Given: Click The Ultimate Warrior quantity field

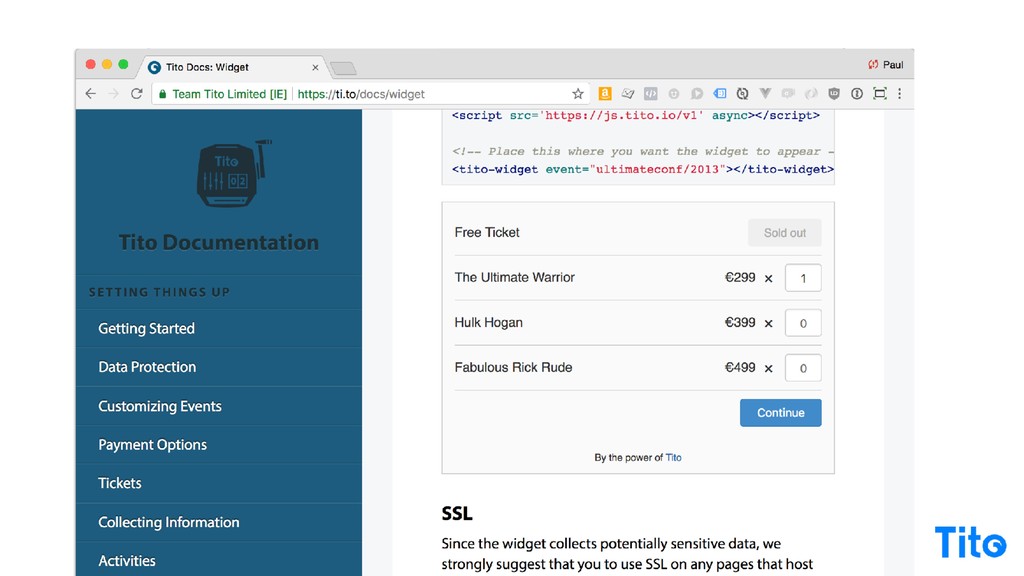Looking at the screenshot, I should coord(803,278).
